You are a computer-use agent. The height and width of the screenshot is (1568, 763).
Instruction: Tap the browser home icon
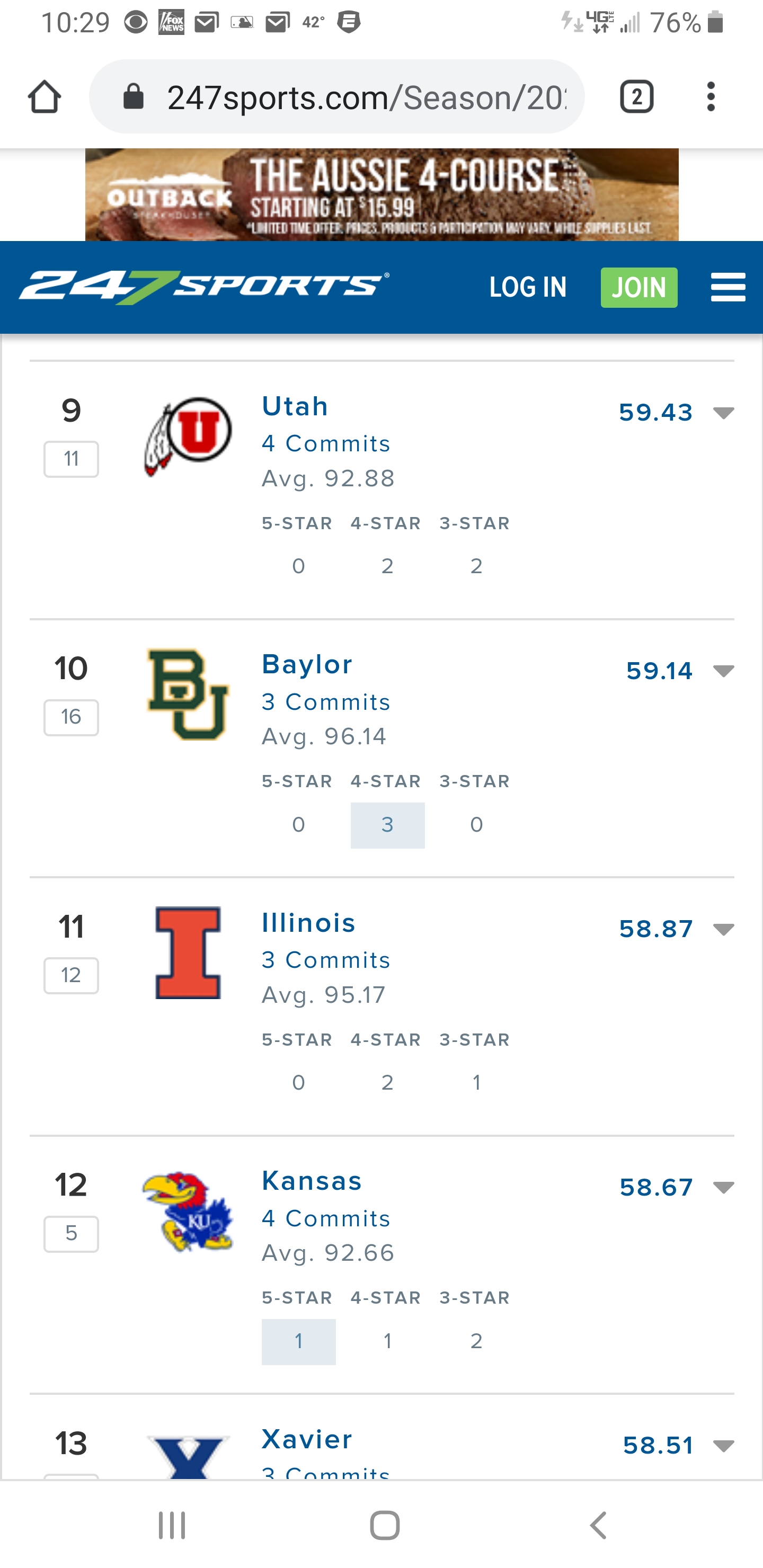coord(45,97)
